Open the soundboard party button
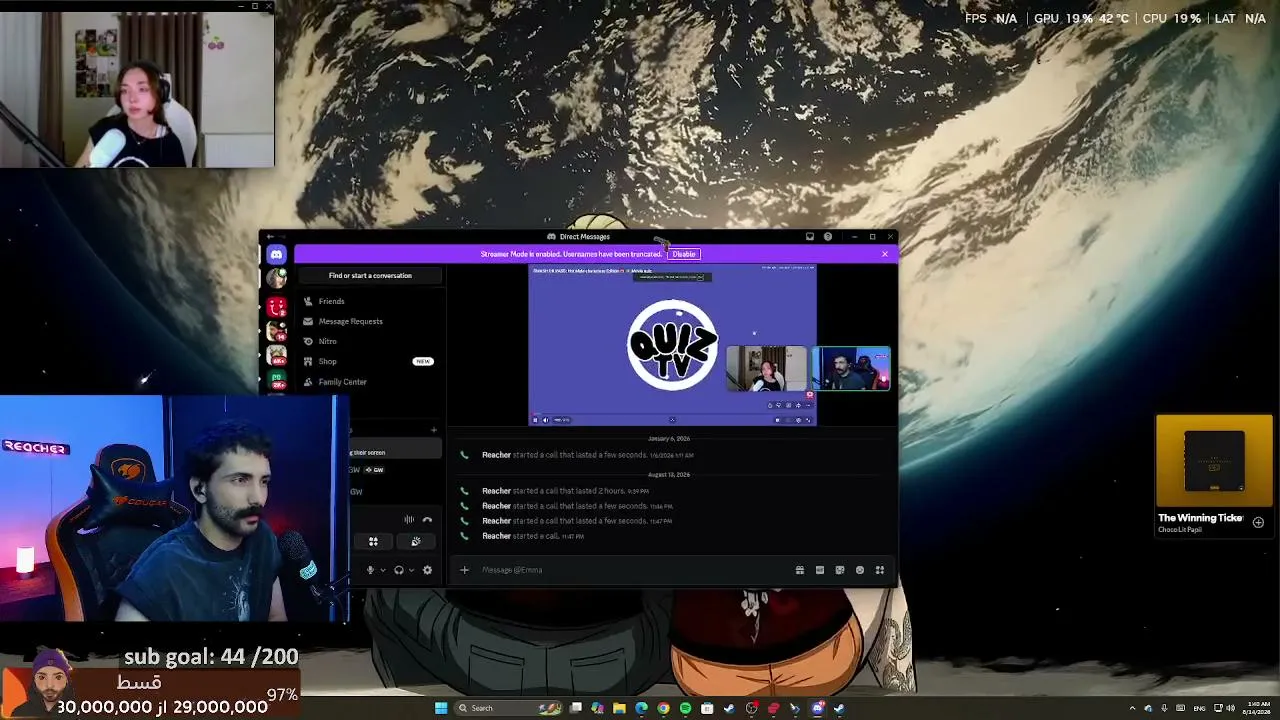Image resolution: width=1280 pixels, height=720 pixels. pyautogui.click(x=415, y=542)
